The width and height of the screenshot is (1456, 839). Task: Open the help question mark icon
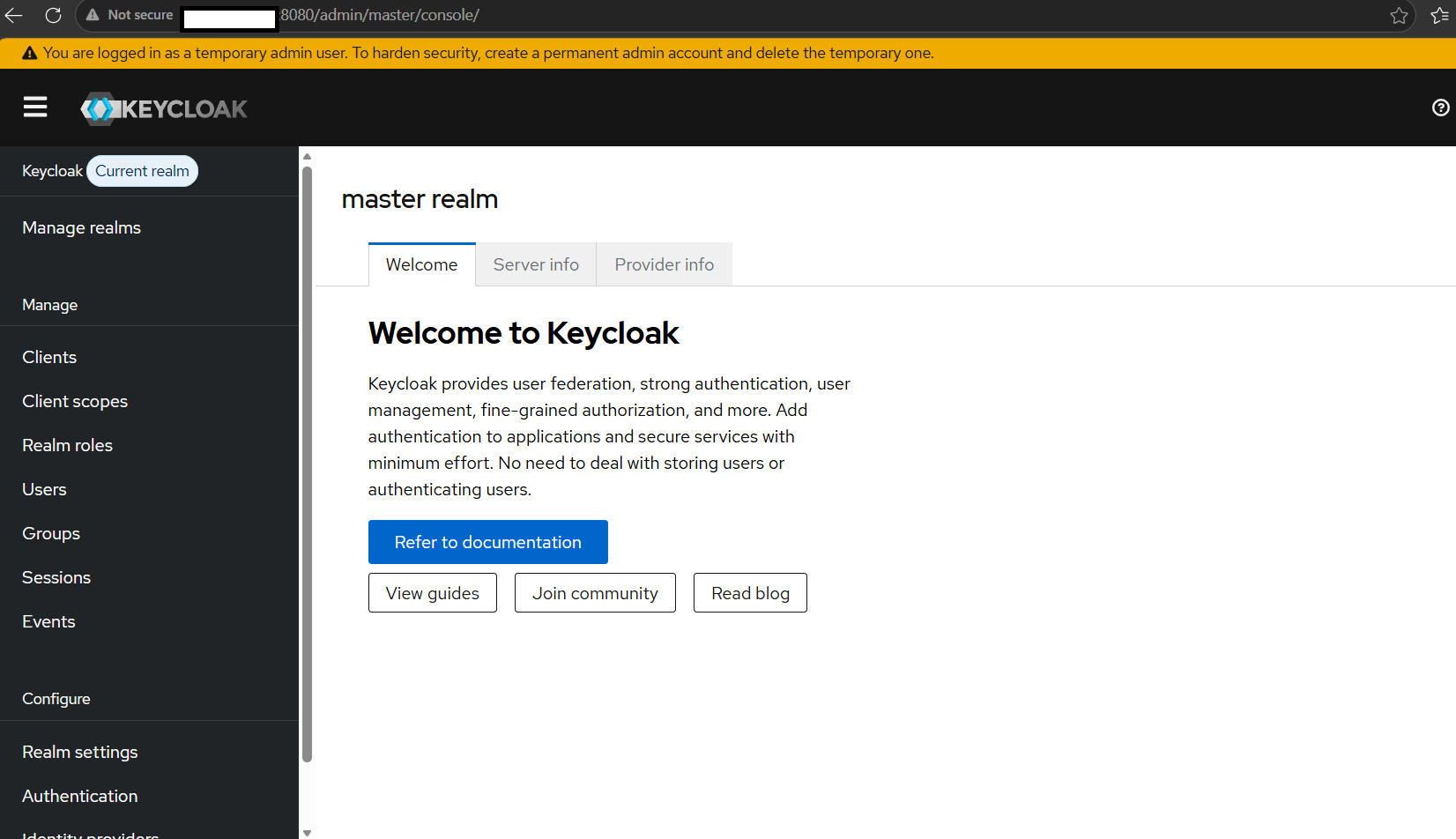pyautogui.click(x=1440, y=108)
